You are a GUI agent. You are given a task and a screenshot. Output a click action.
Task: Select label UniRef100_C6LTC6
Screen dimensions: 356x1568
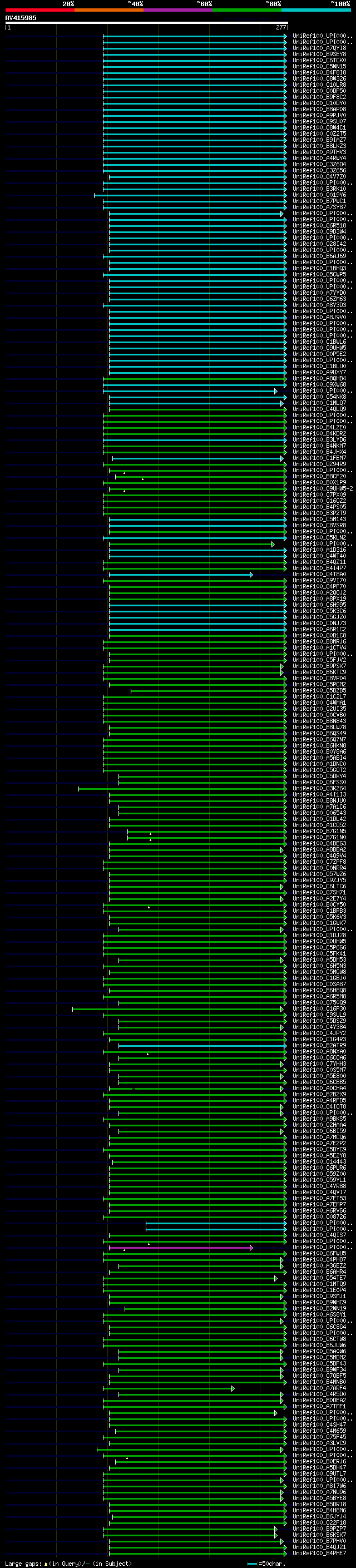click(x=319, y=887)
